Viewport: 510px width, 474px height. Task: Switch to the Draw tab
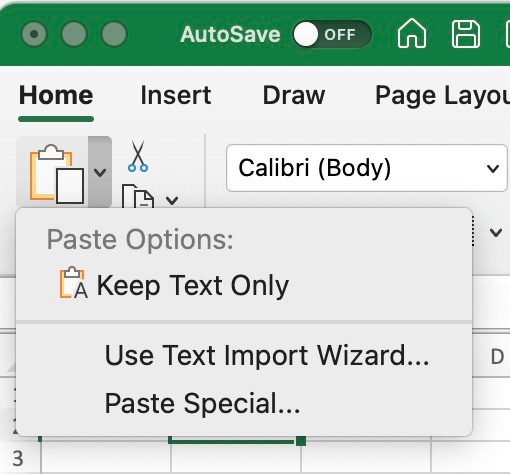pyautogui.click(x=294, y=95)
